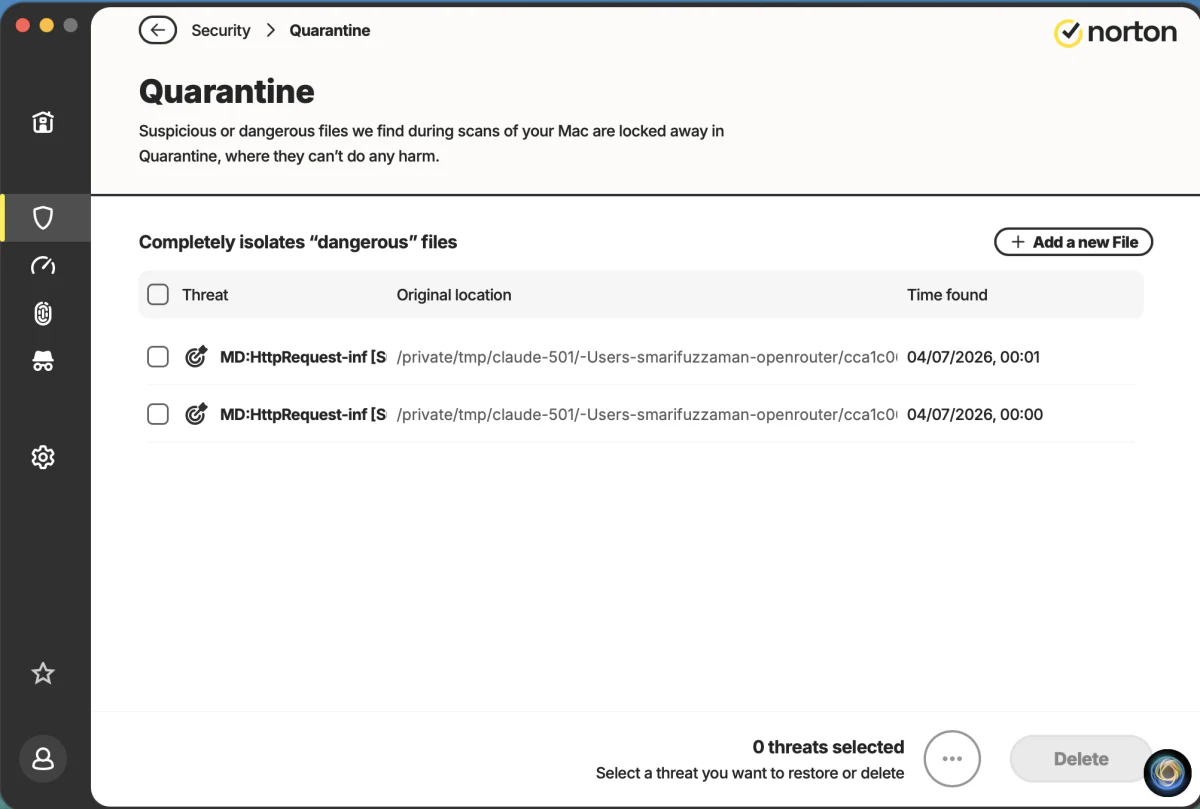Click Add a new File button
Screen dimensions: 1200x809
pos(1073,242)
